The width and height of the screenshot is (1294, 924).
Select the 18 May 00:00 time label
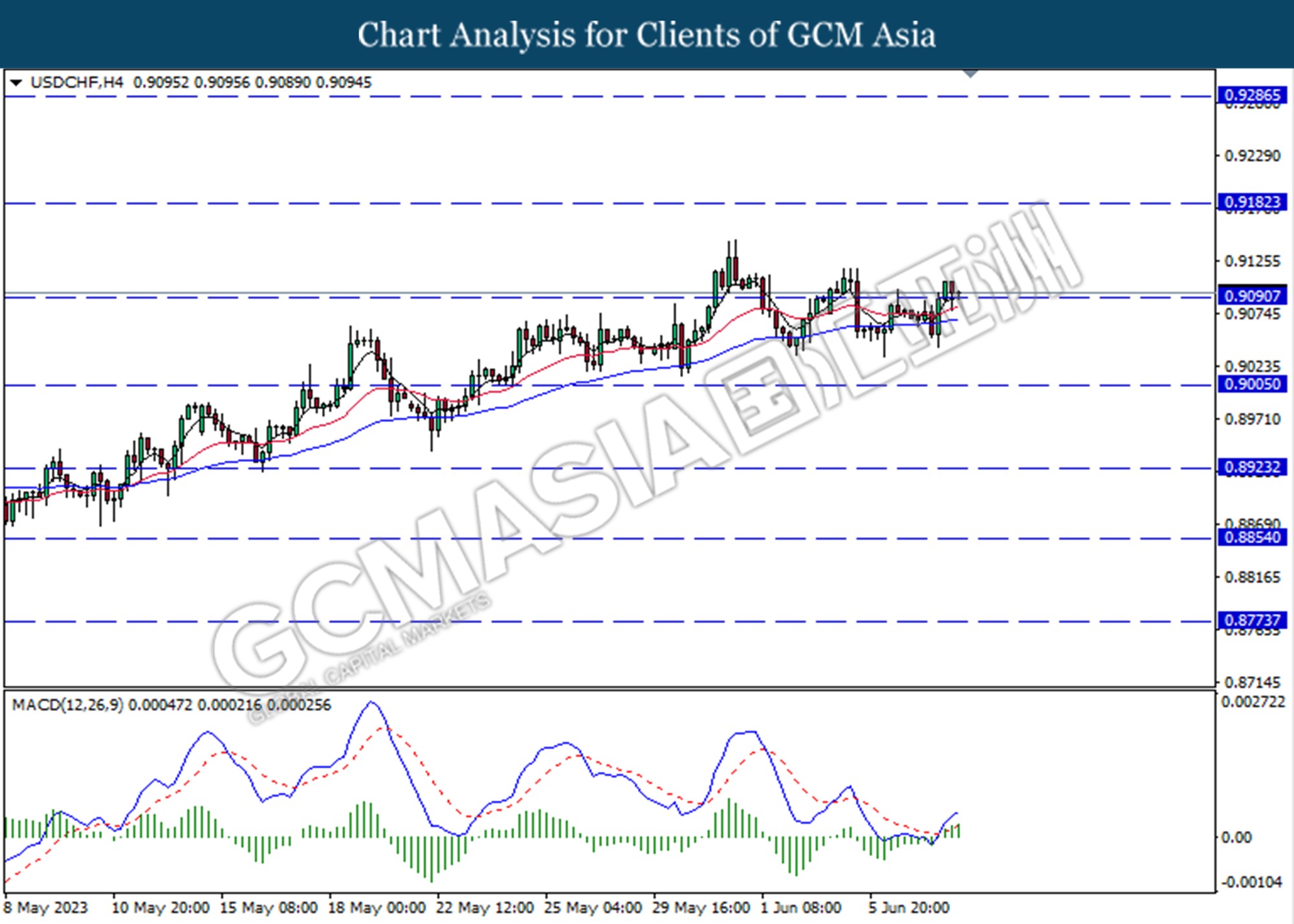coord(377,907)
